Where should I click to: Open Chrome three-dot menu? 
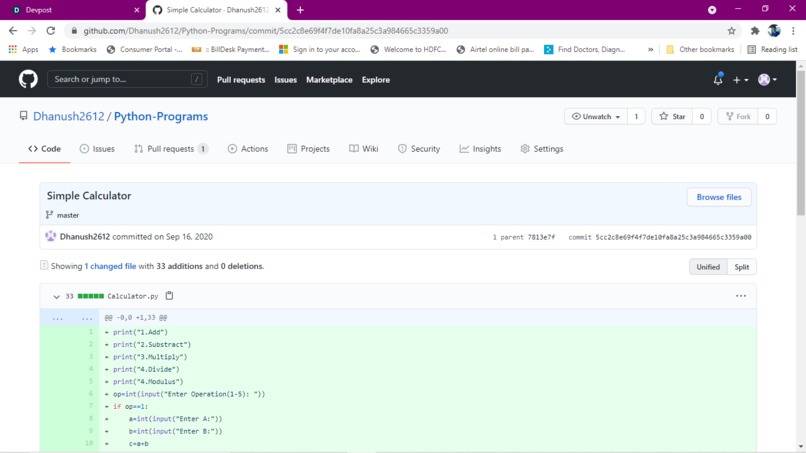(793, 31)
